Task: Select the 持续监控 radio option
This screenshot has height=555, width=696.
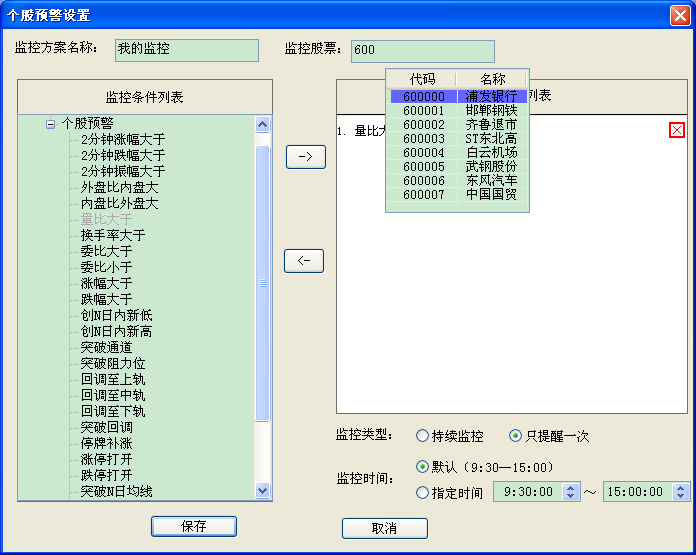Action: (422, 436)
